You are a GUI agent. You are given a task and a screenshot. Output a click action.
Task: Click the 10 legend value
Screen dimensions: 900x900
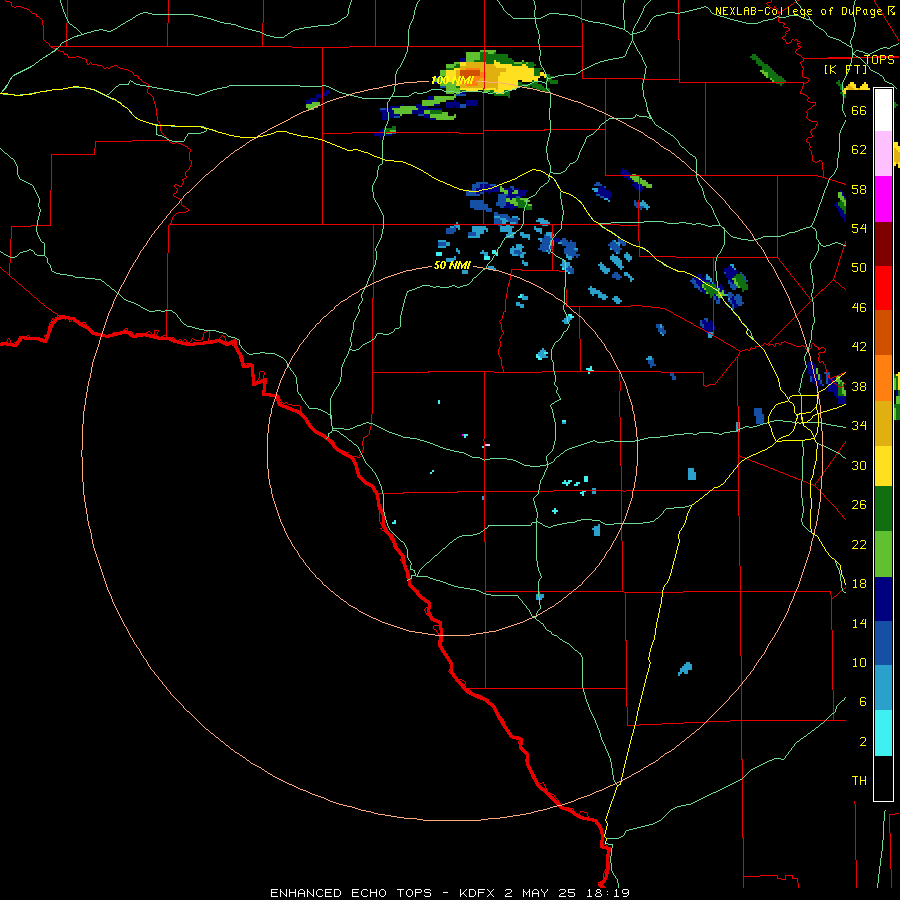859,662
